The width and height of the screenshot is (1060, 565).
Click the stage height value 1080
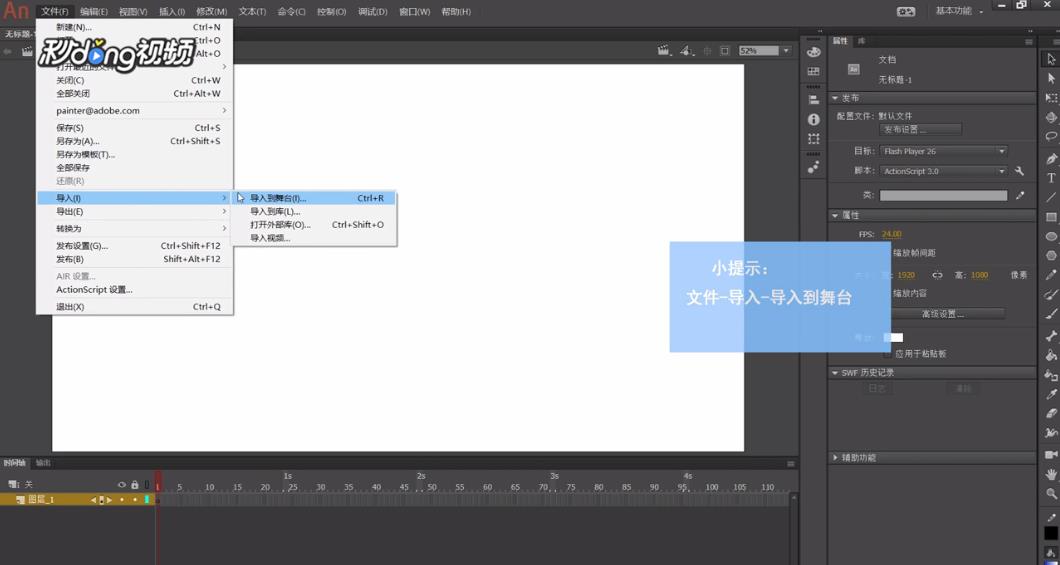[x=979, y=275]
